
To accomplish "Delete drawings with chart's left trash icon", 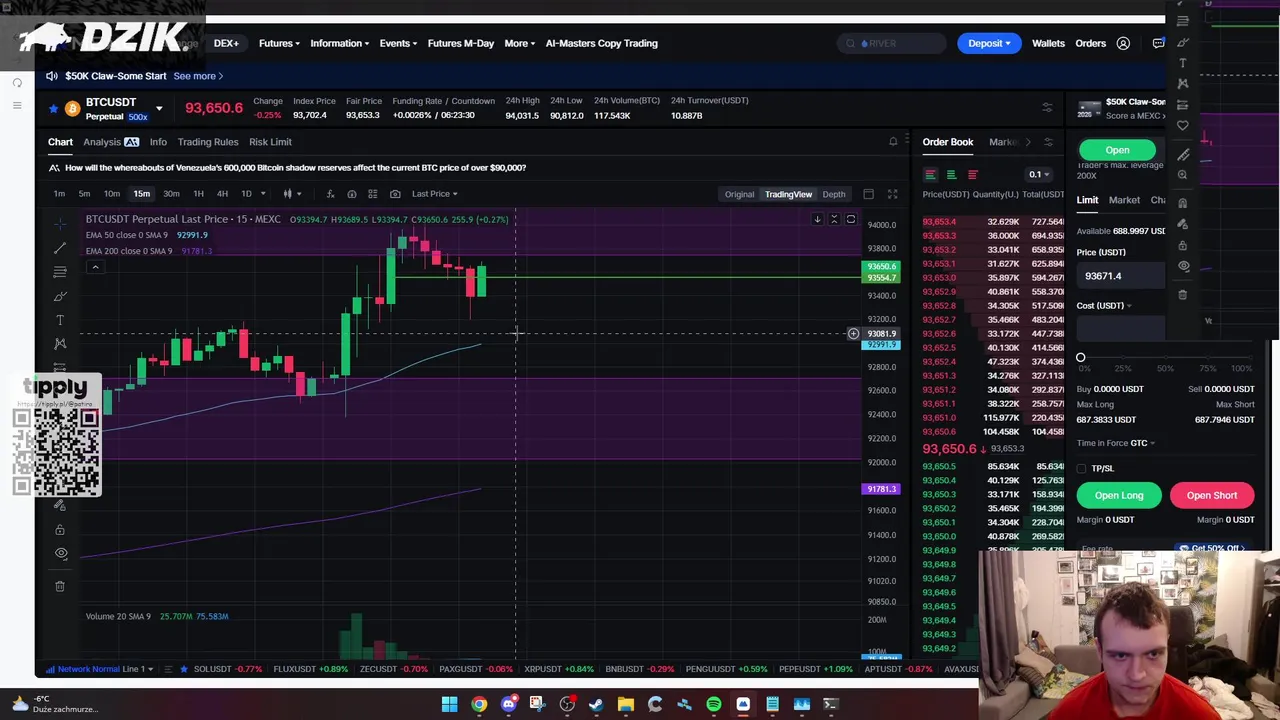I will tap(60, 586).
